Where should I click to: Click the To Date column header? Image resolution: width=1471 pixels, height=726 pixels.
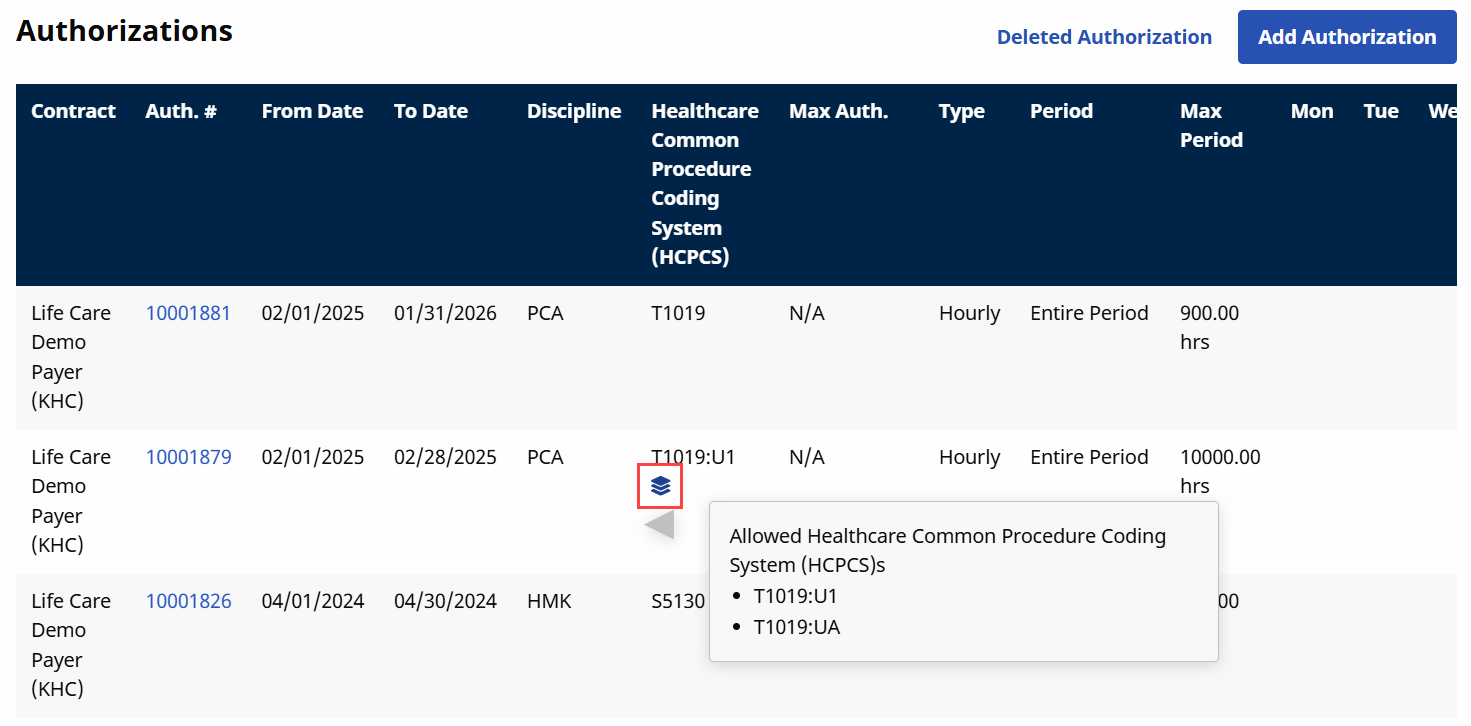430,111
